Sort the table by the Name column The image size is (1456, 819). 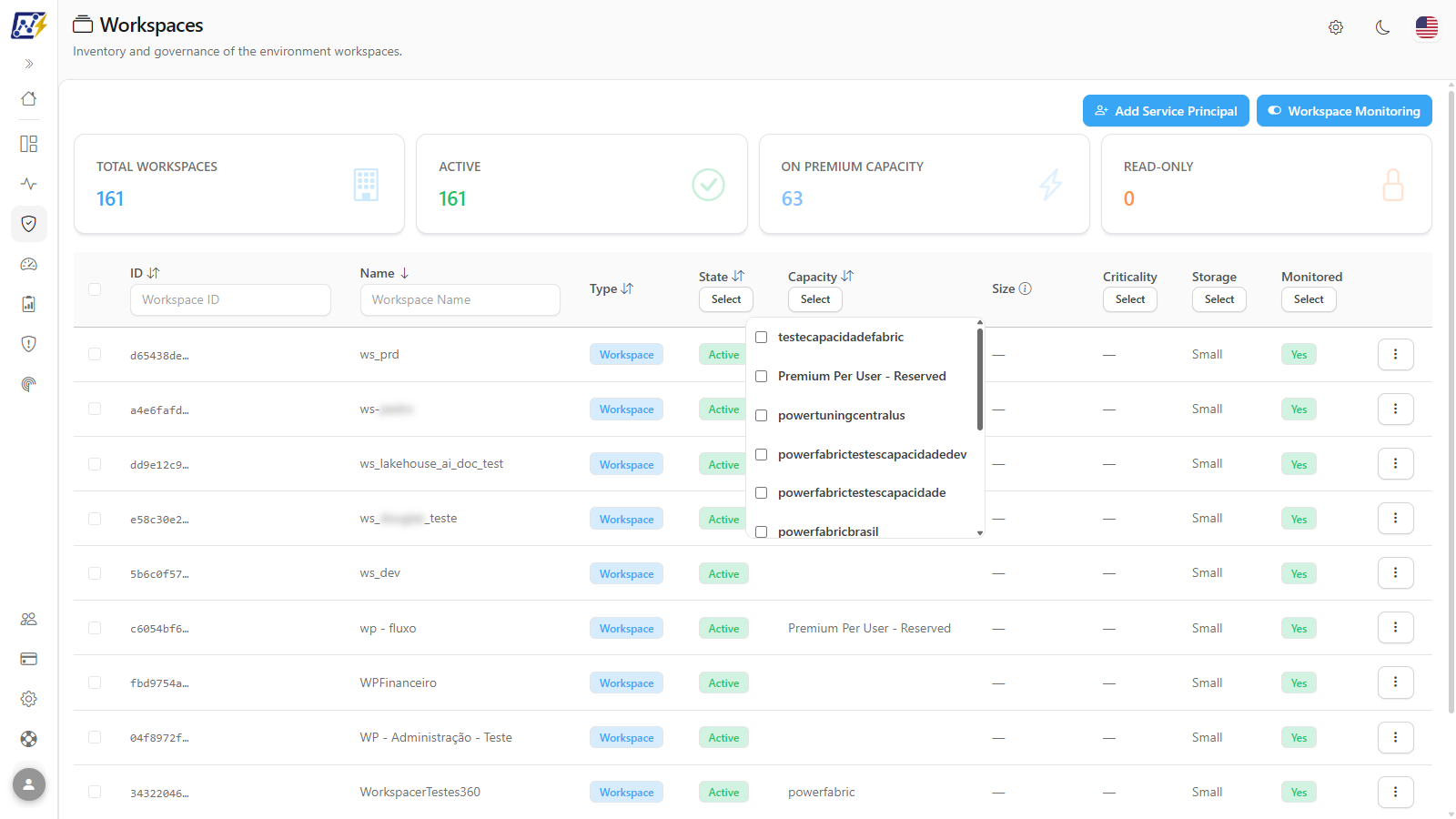point(385,273)
